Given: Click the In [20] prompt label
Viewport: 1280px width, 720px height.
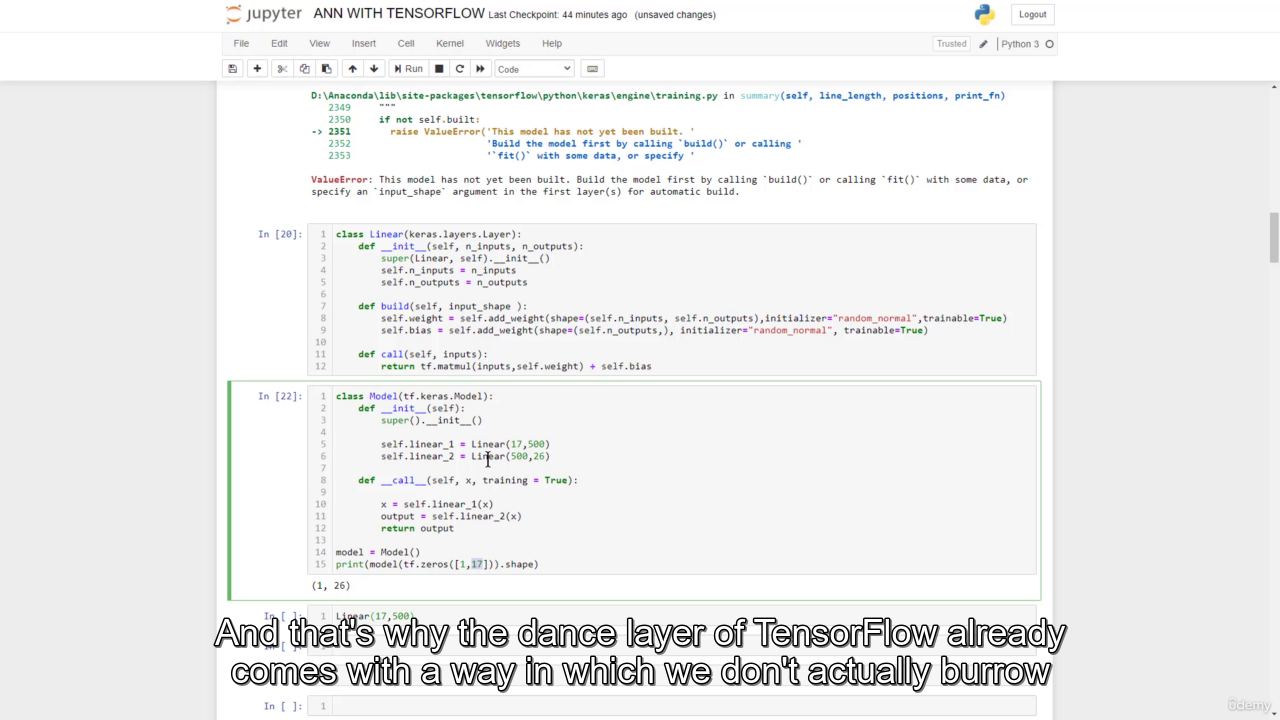Looking at the screenshot, I should [x=280, y=234].
